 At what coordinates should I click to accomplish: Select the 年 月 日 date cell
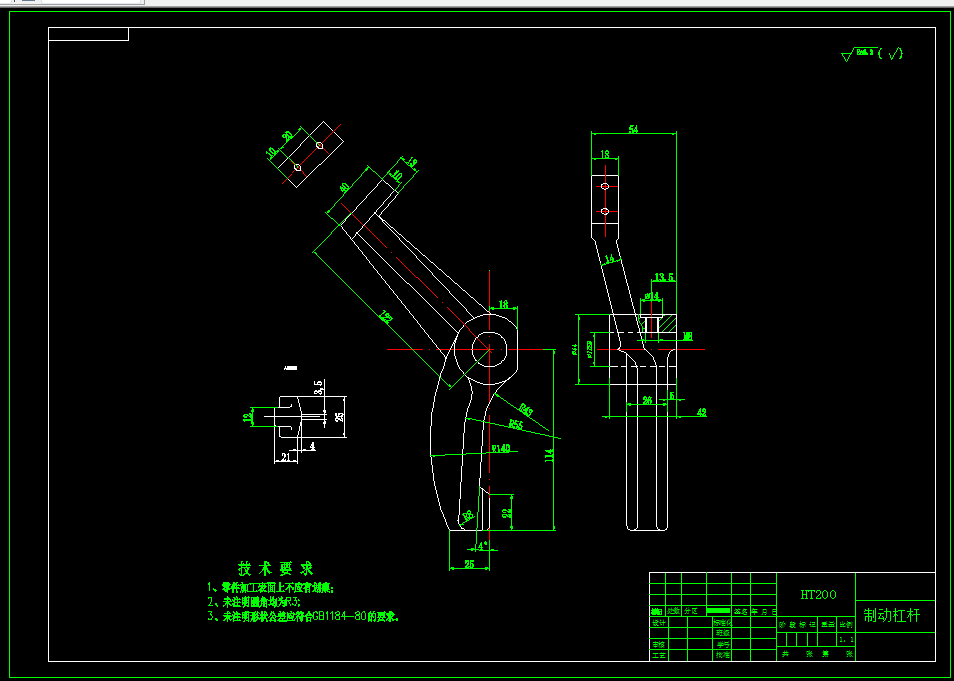point(764,611)
